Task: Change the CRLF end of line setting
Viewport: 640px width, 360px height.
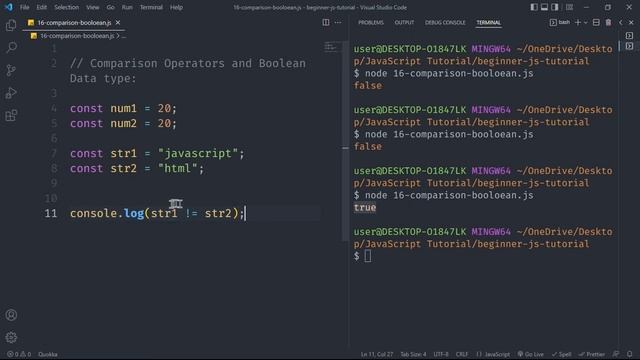Action: 462,354
